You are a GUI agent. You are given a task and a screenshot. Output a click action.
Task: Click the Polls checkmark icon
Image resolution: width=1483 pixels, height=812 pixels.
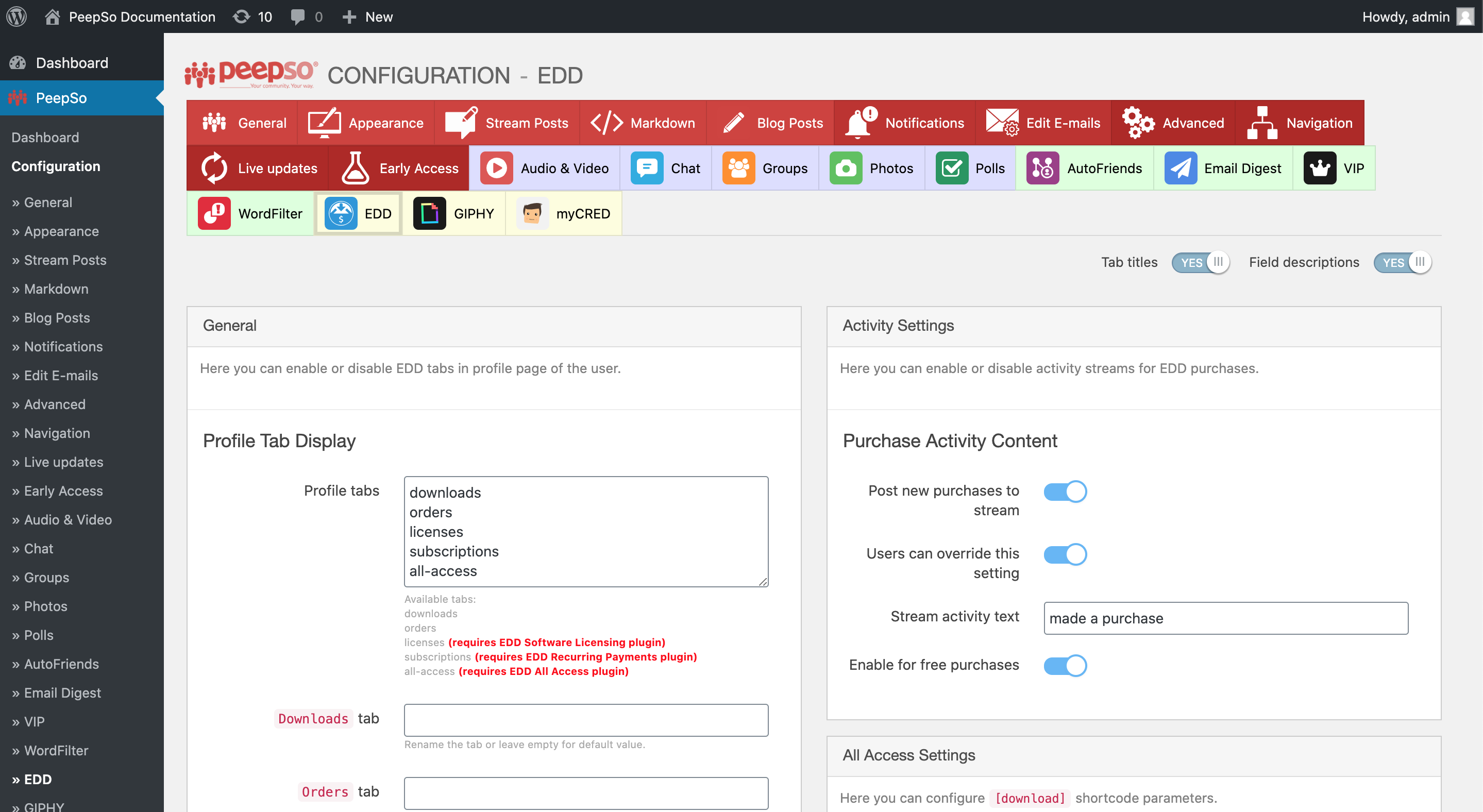pos(952,168)
